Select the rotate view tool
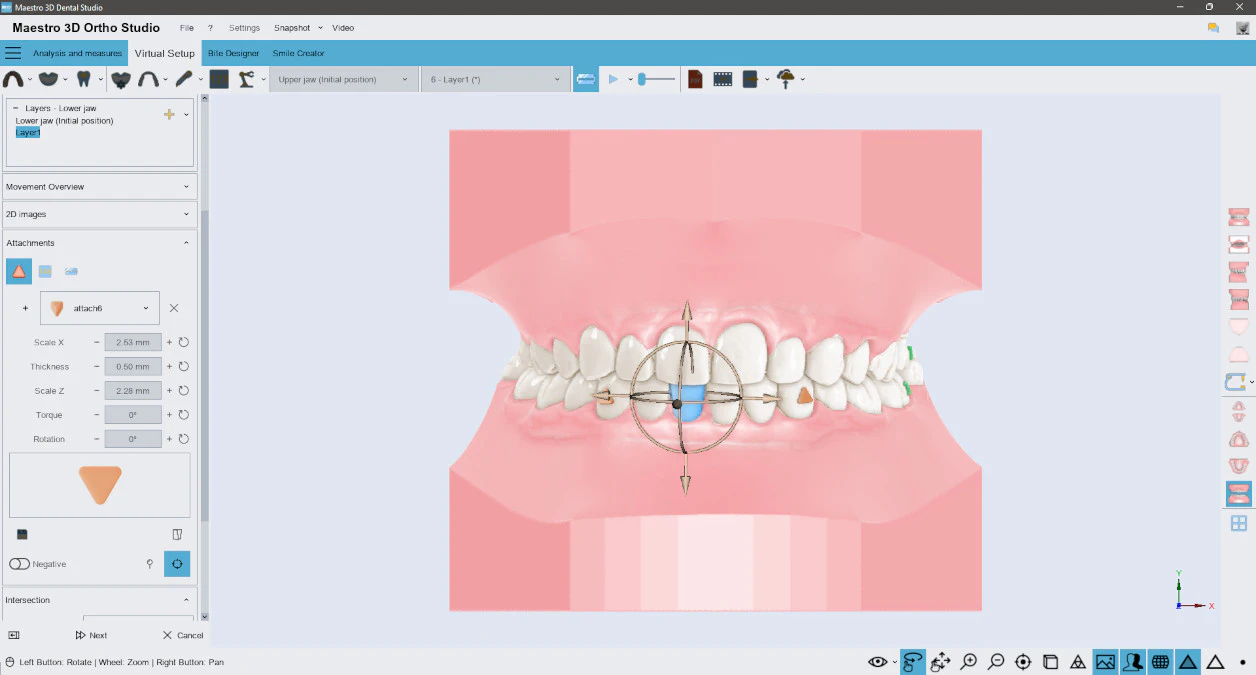The width and height of the screenshot is (1256, 675). [912, 661]
